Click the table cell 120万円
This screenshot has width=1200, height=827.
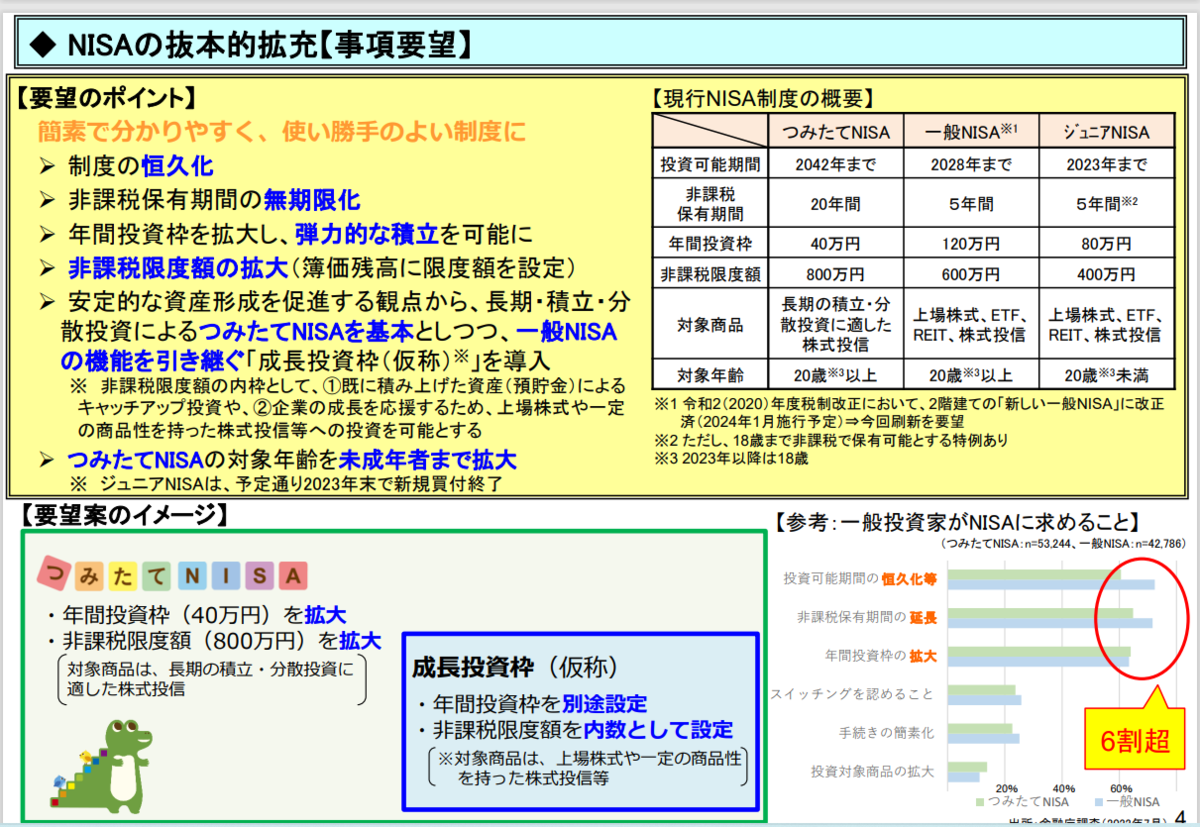click(x=970, y=241)
